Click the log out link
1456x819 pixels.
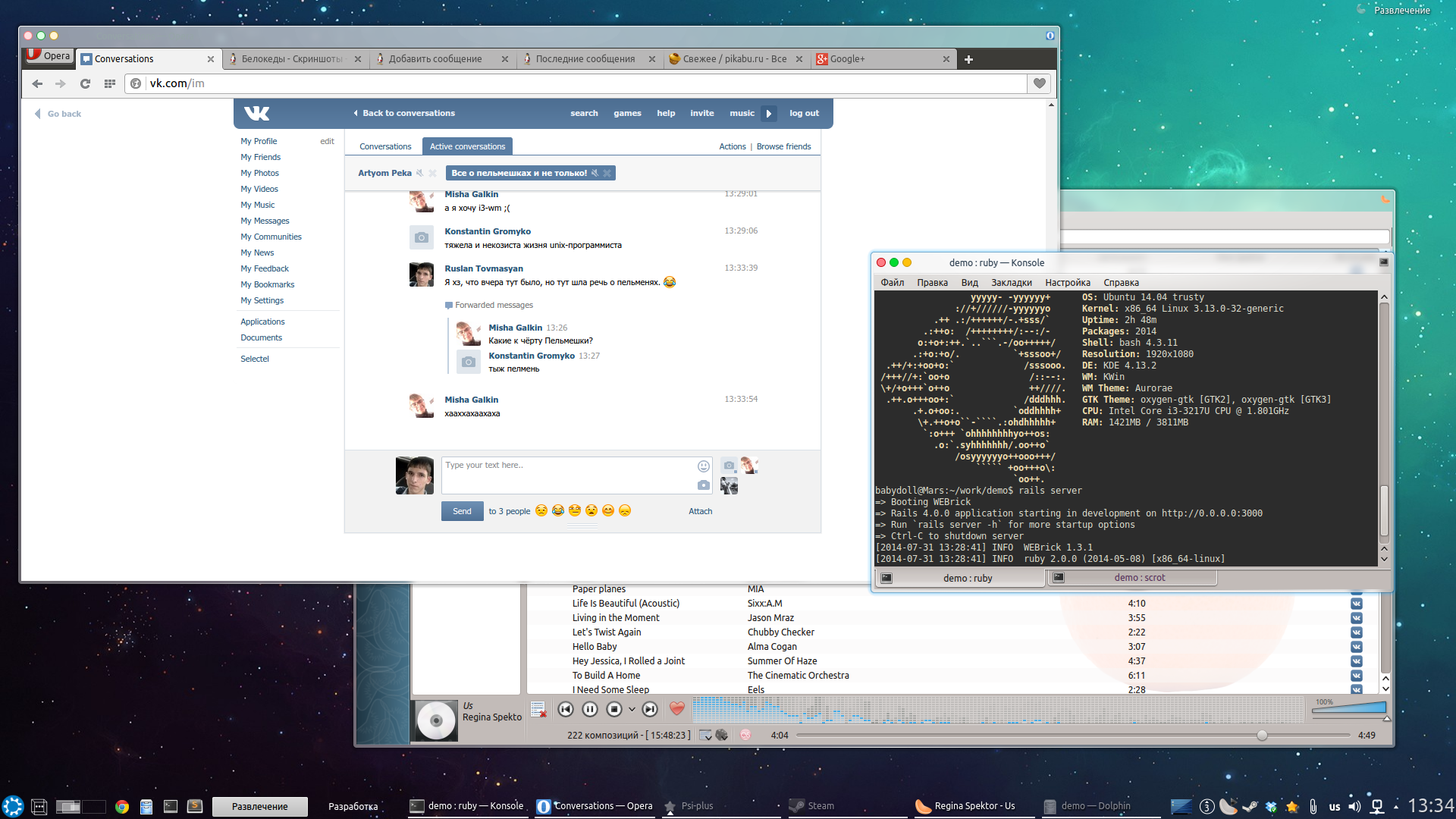[804, 113]
